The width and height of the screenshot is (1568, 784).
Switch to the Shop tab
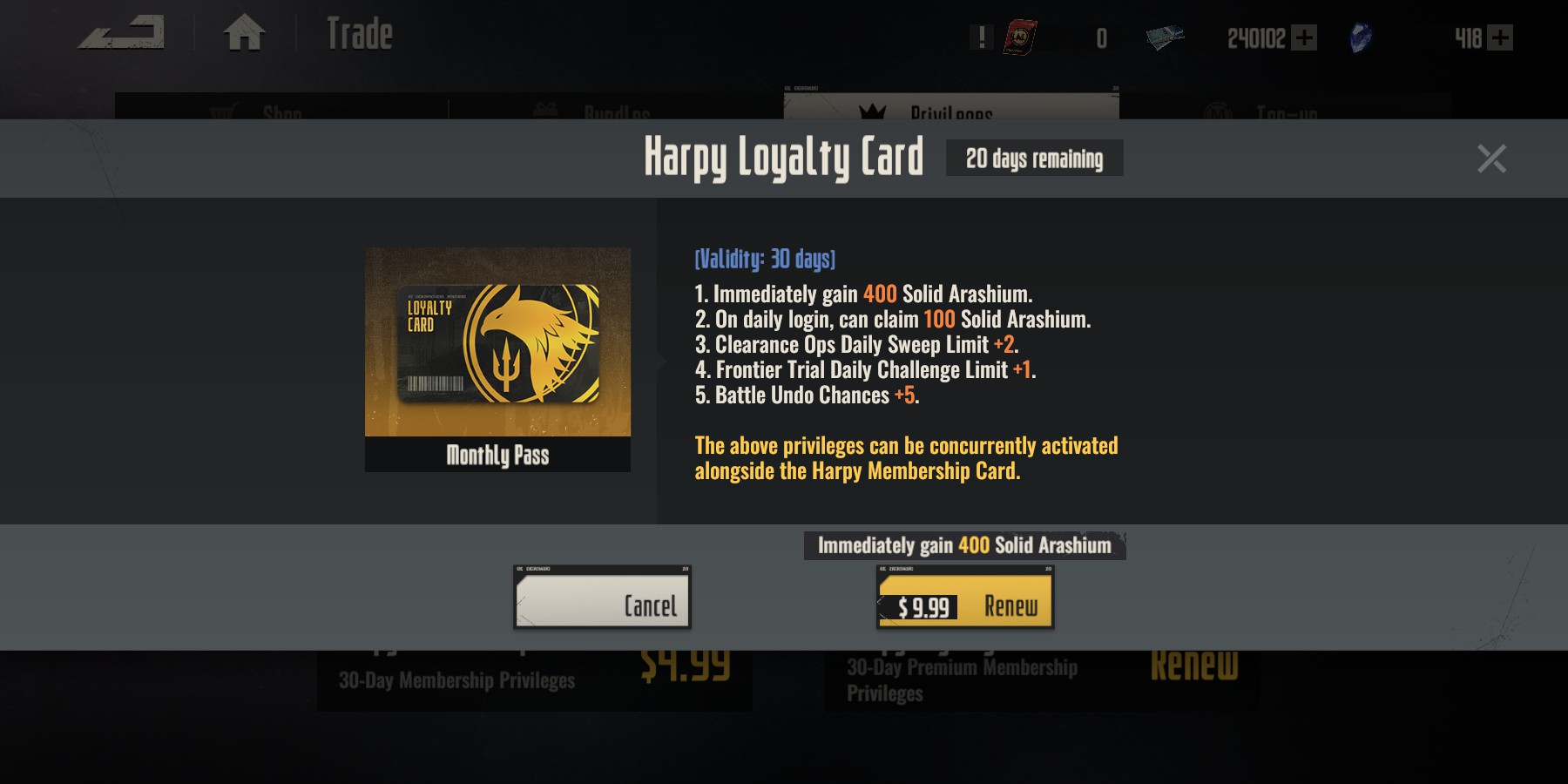pos(281,109)
